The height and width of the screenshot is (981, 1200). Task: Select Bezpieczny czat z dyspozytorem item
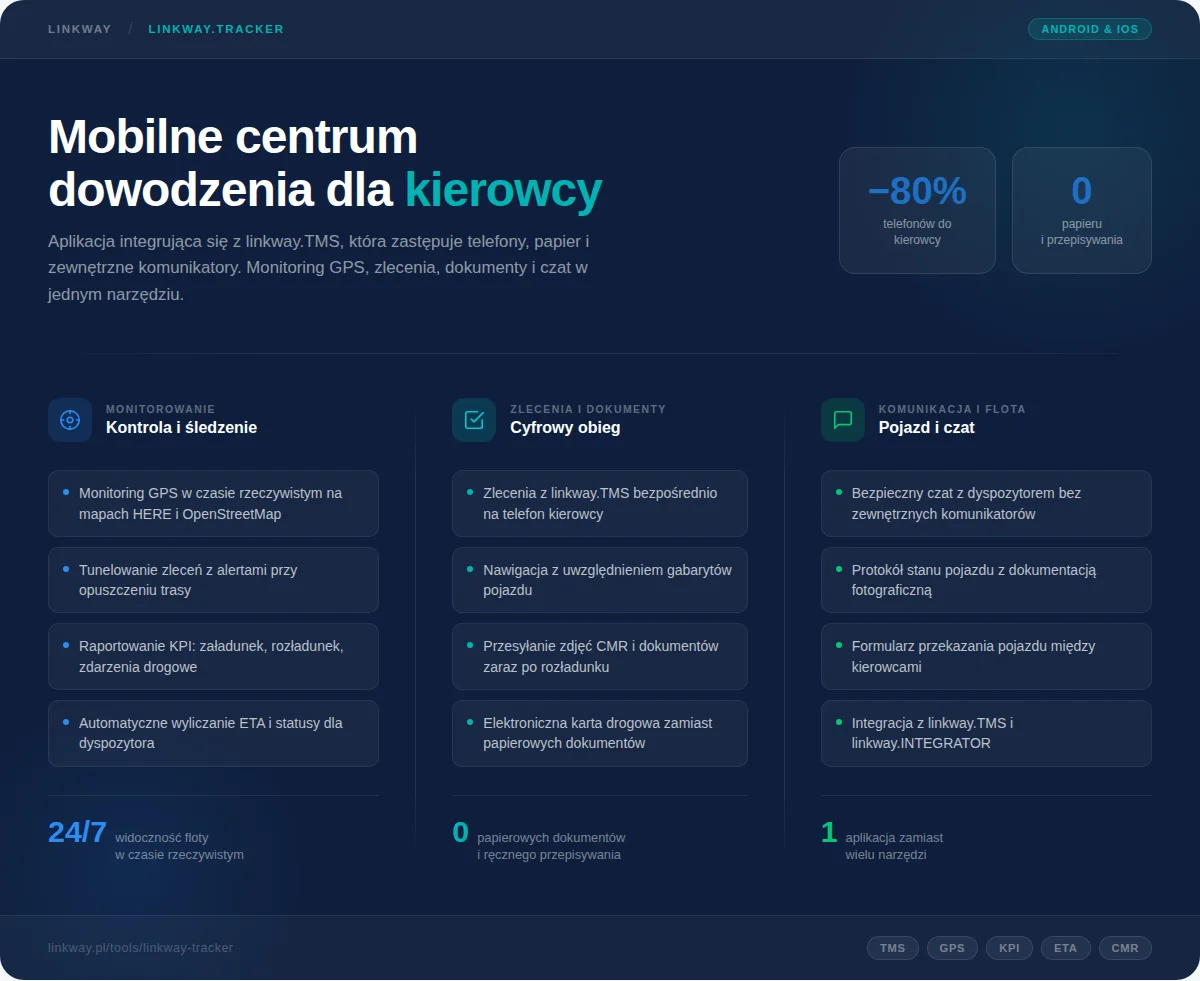(986, 503)
